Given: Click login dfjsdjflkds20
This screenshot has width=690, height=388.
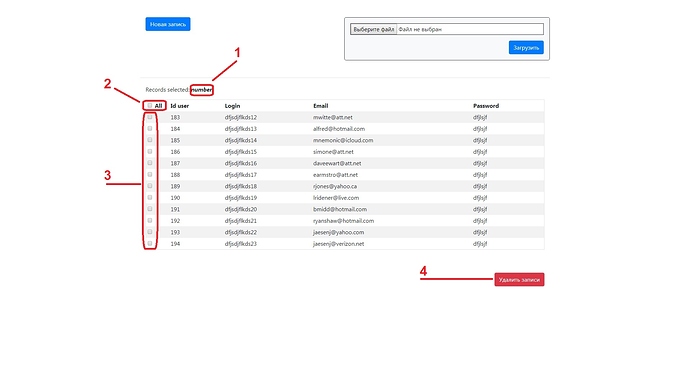Looking at the screenshot, I should (241, 209).
